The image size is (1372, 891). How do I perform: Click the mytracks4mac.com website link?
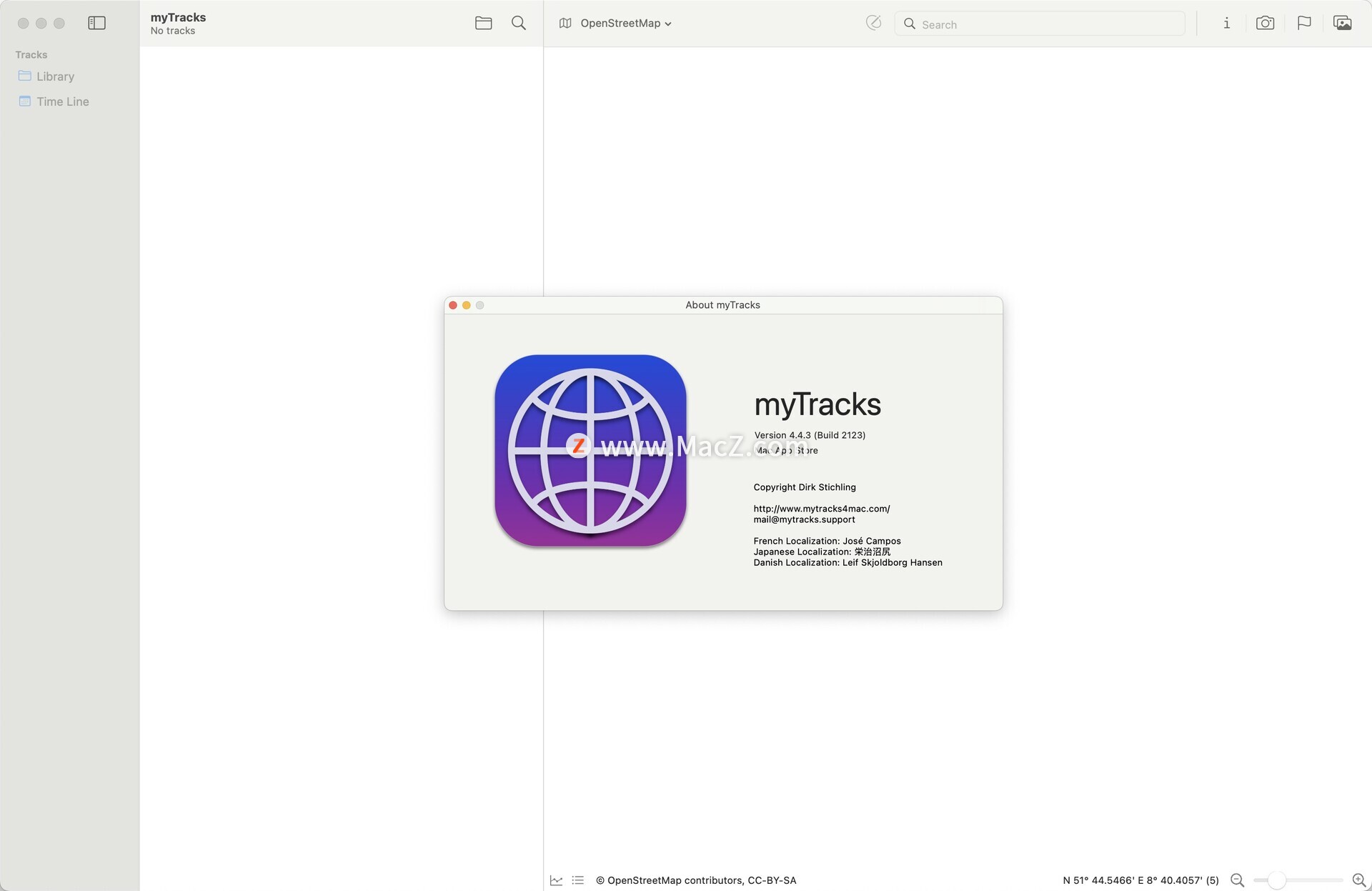click(x=822, y=509)
